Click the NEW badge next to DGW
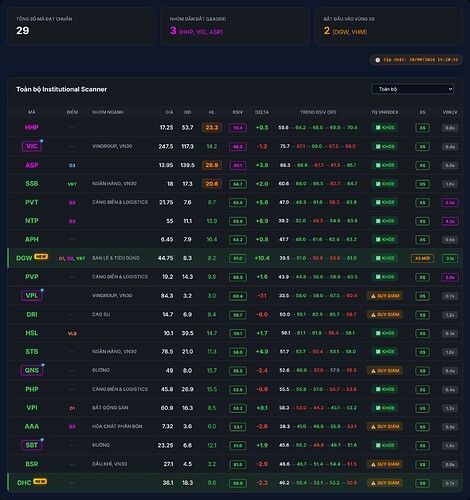Viewport: 470px width, 500px height. [x=41, y=257]
